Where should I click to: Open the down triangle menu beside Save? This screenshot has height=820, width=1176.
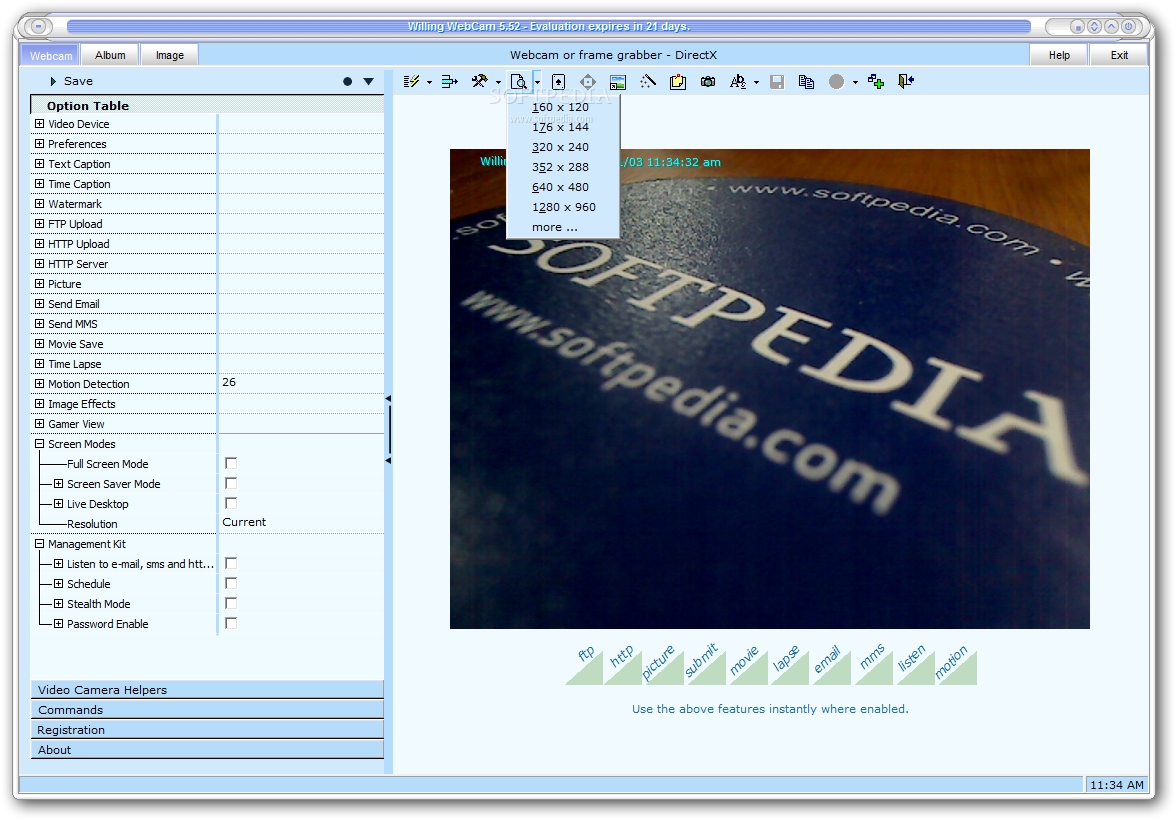pos(368,82)
